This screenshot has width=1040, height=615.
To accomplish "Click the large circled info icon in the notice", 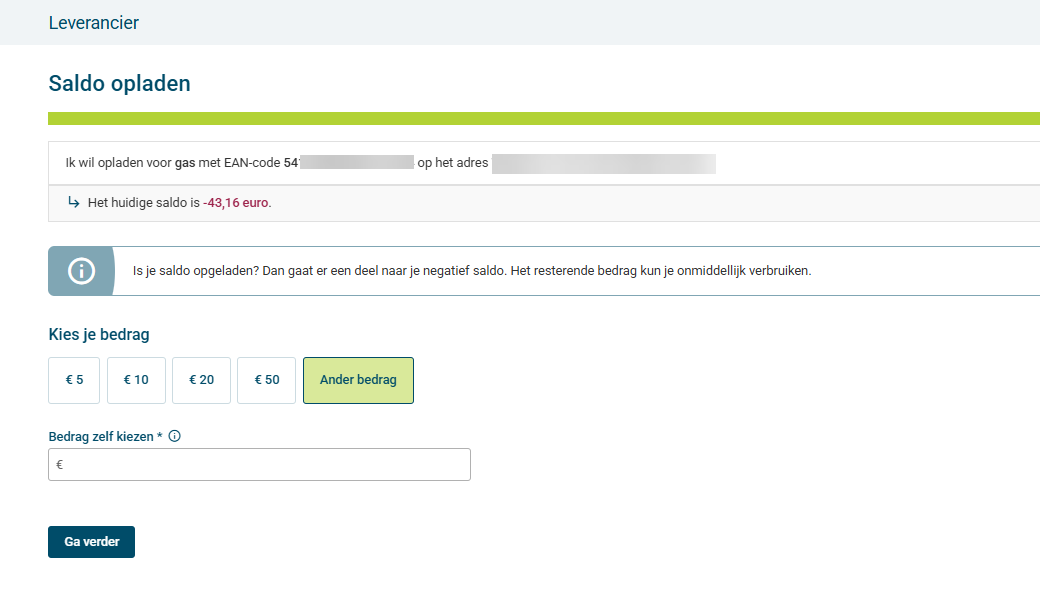I will tap(81, 271).
